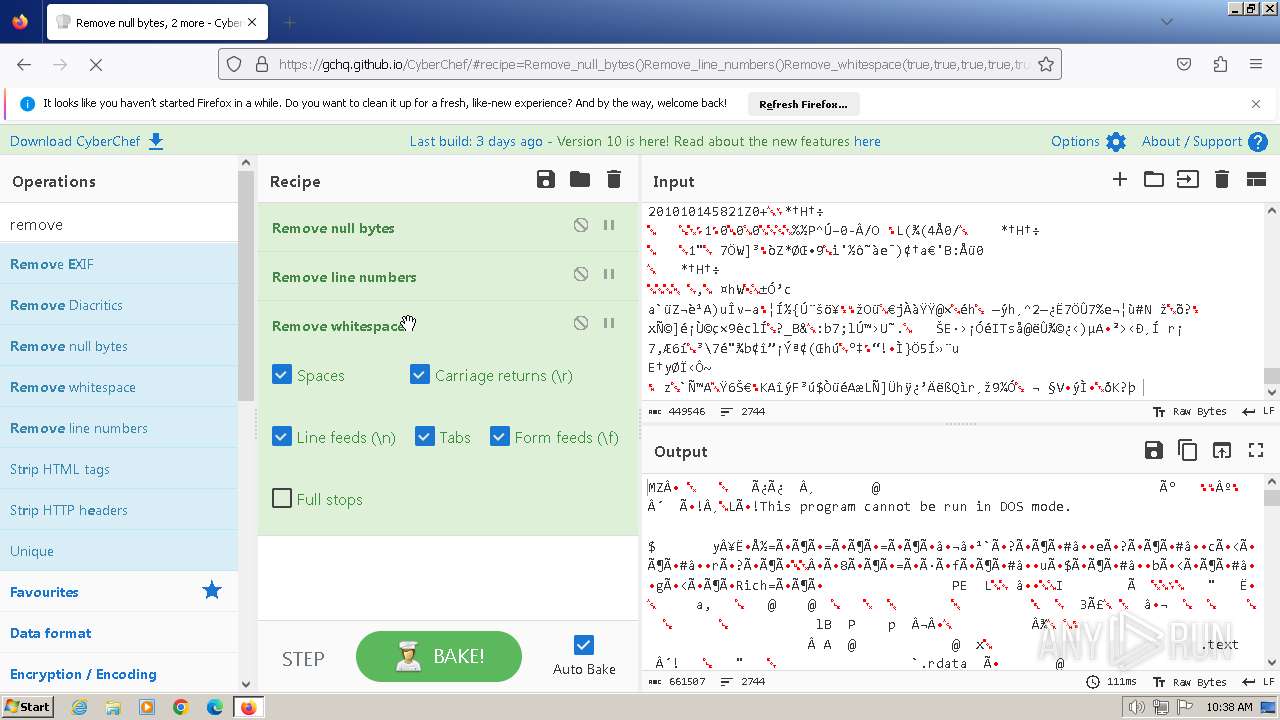Save the recipe with the floppy icon

[545, 180]
